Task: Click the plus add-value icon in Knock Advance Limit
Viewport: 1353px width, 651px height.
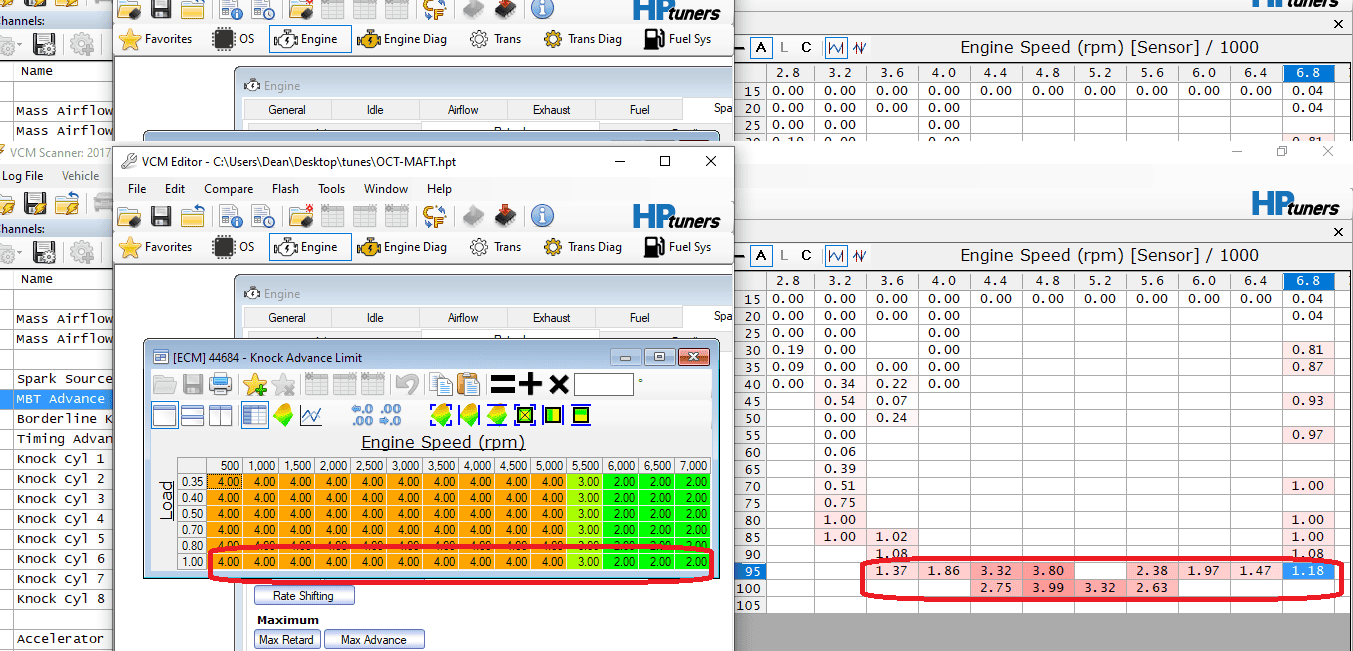Action: coord(529,384)
